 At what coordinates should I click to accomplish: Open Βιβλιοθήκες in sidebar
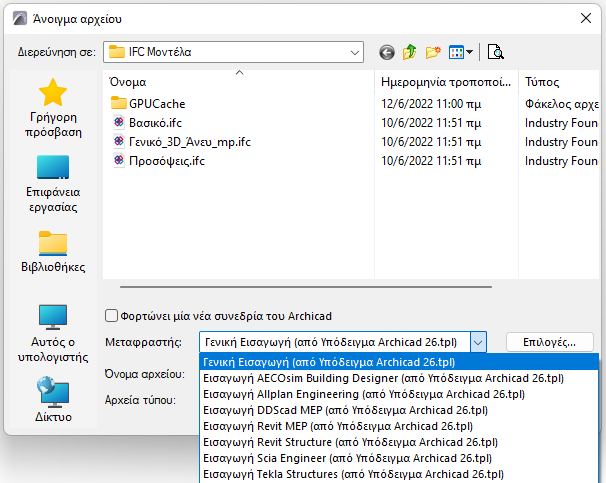(x=53, y=252)
